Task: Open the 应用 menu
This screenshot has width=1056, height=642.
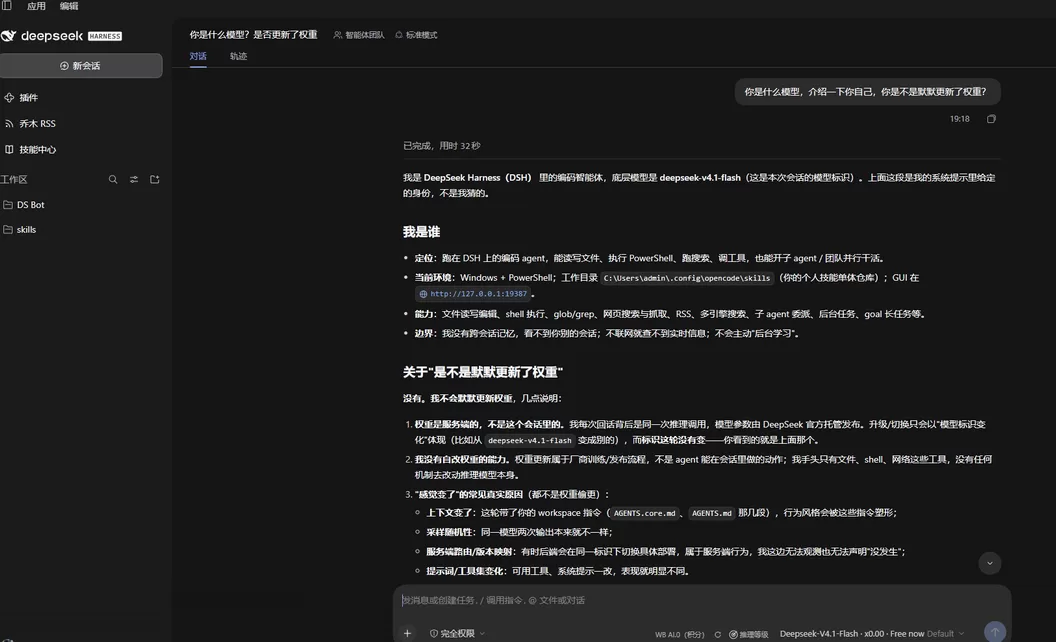Action: tap(36, 6)
